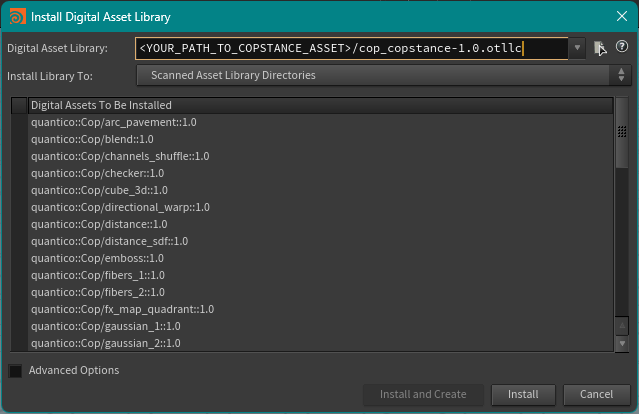Image resolution: width=639 pixels, height=414 pixels.
Task: Select quantico::Cop/arc_pavement::1.0 in the list
Action: pyautogui.click(x=113, y=122)
